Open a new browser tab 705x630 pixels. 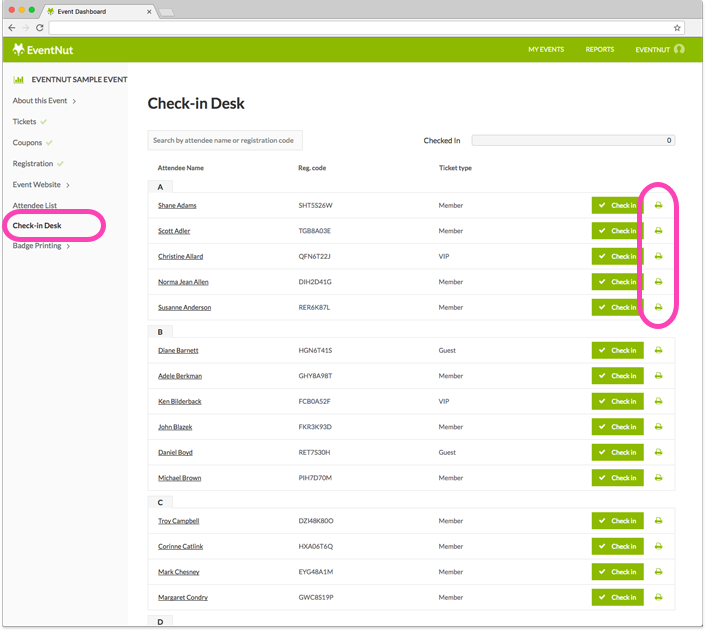[166, 12]
